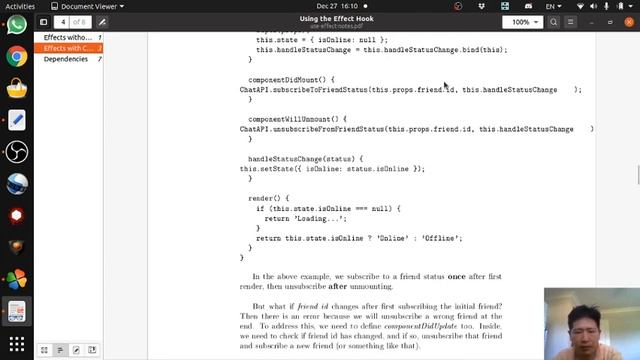Open the annotation pencil tool

click(102, 22)
